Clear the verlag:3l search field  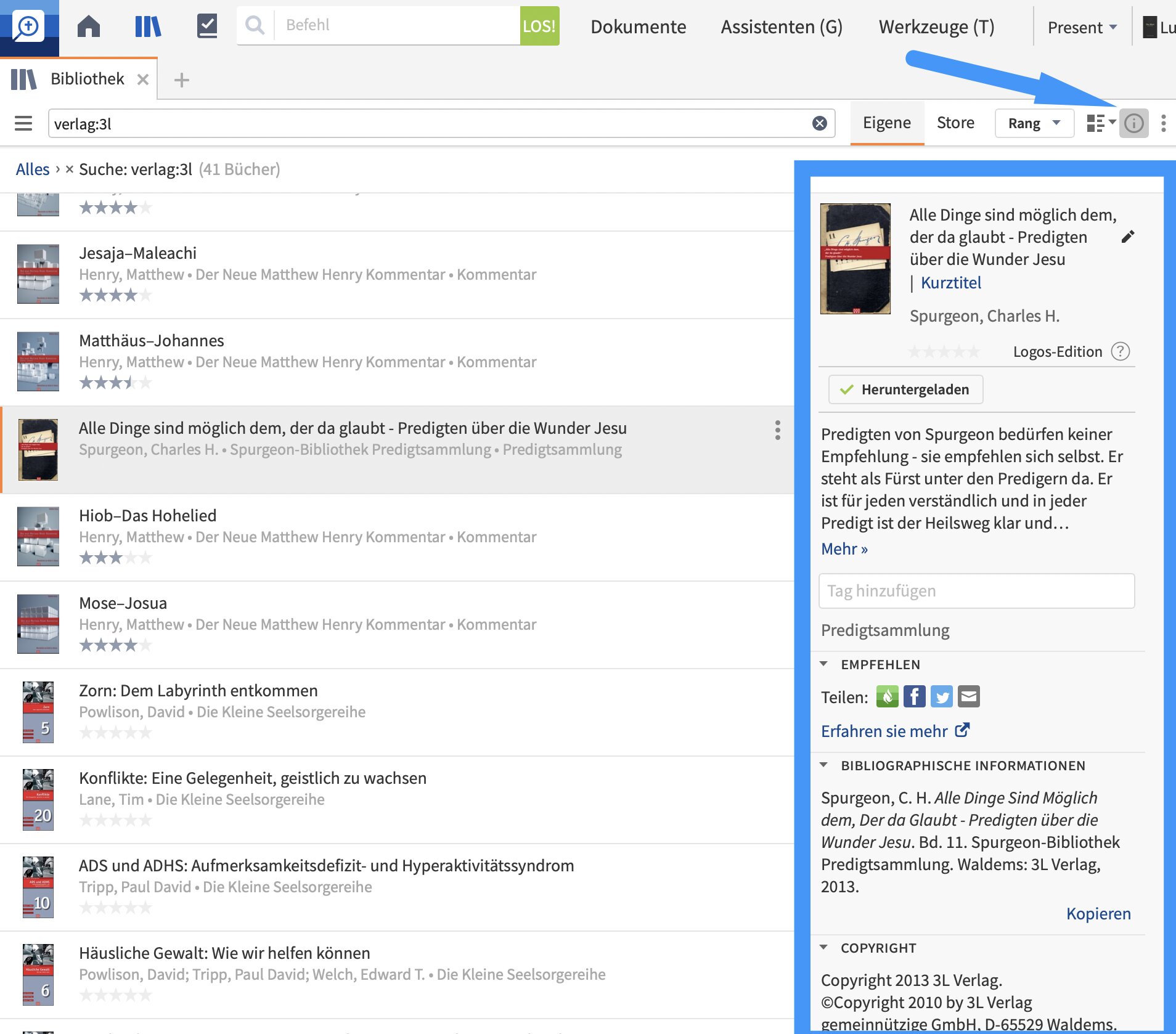coord(819,123)
